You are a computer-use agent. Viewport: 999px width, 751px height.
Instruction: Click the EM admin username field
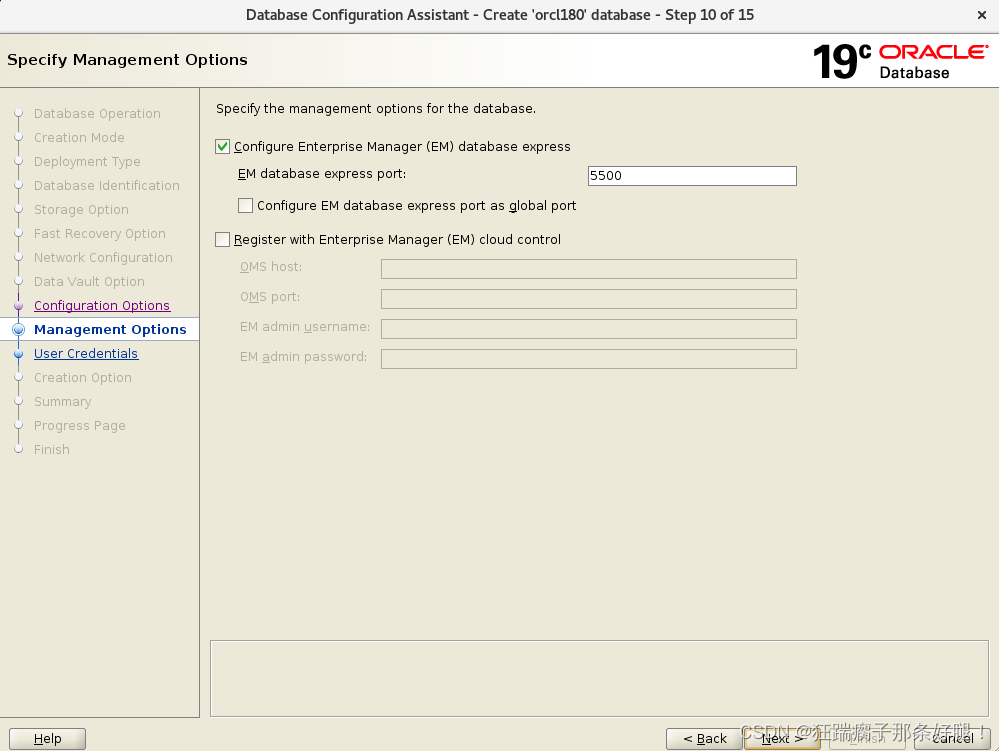click(589, 329)
